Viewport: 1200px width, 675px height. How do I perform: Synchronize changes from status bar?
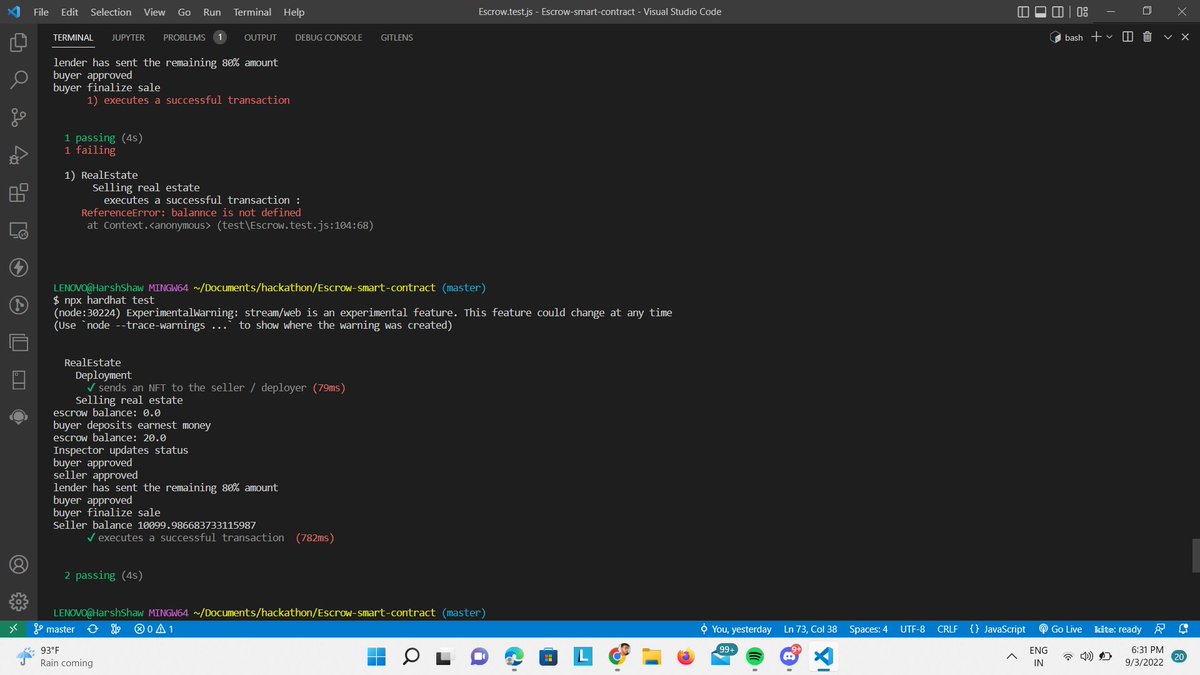click(93, 629)
